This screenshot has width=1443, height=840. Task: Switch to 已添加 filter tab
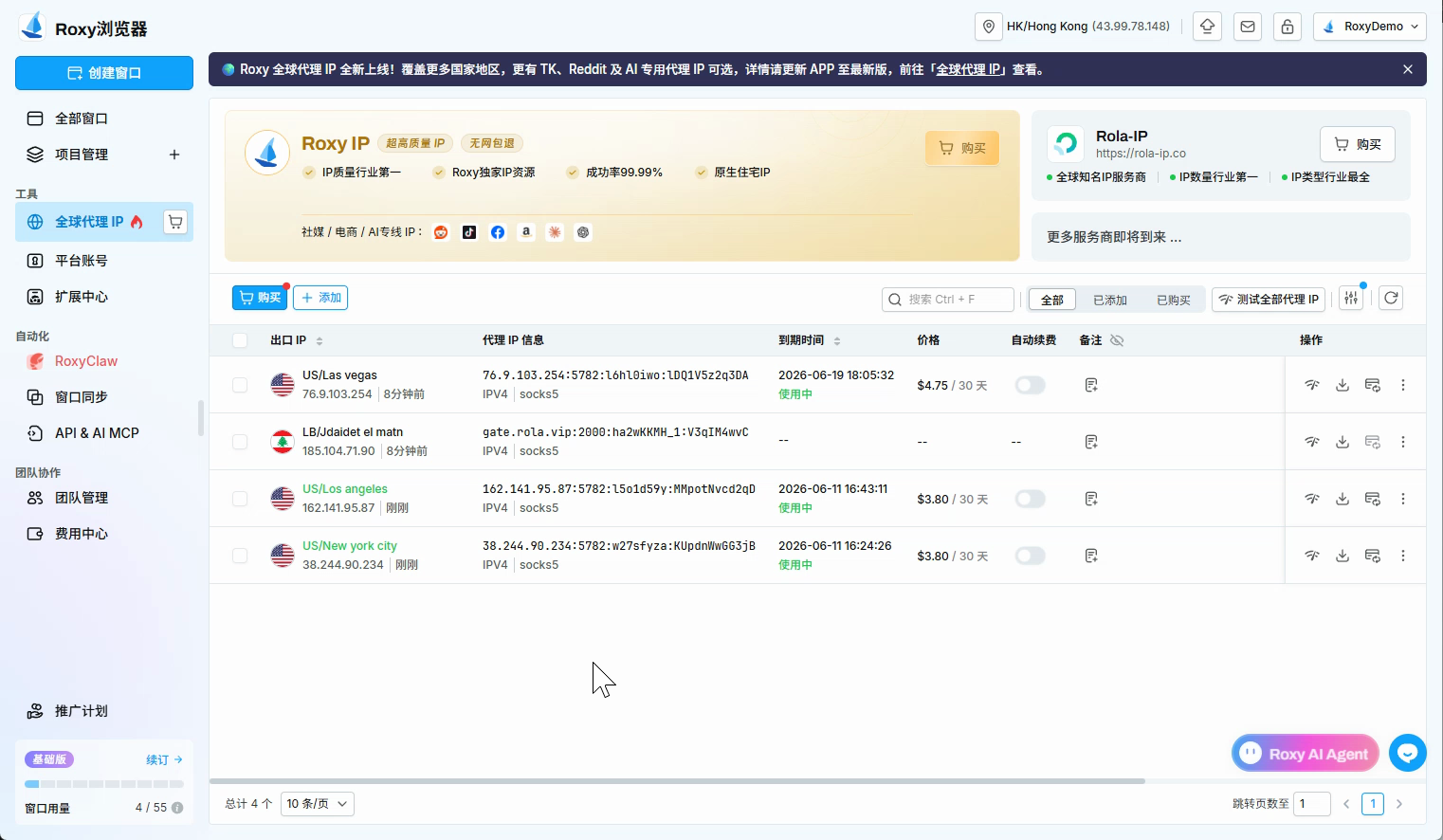point(1110,300)
